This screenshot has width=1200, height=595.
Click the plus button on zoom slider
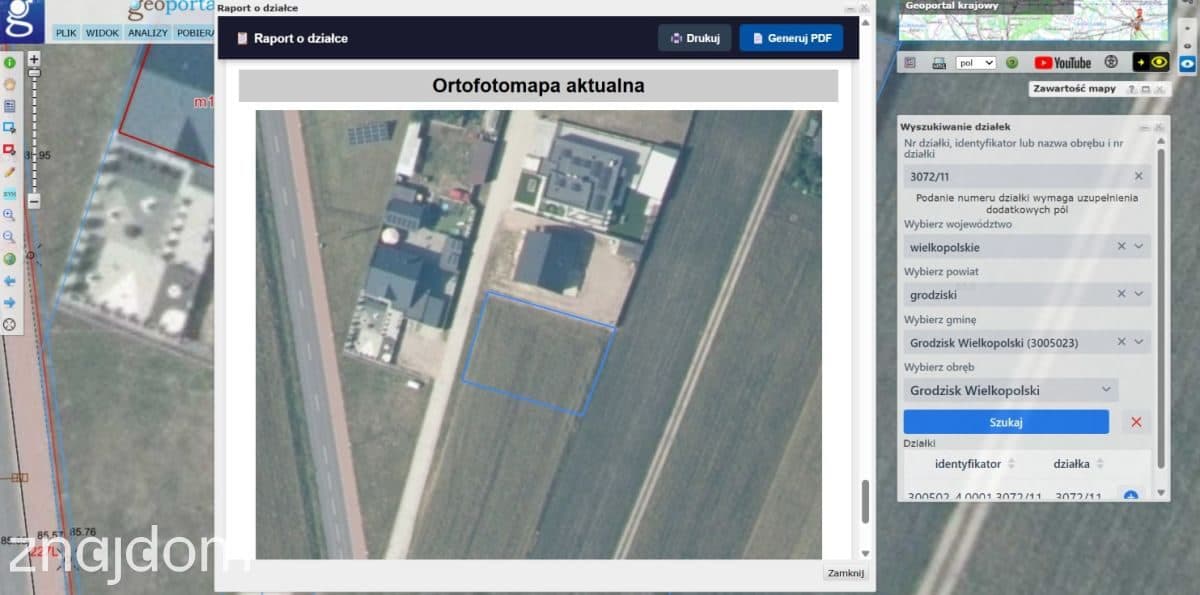34,59
